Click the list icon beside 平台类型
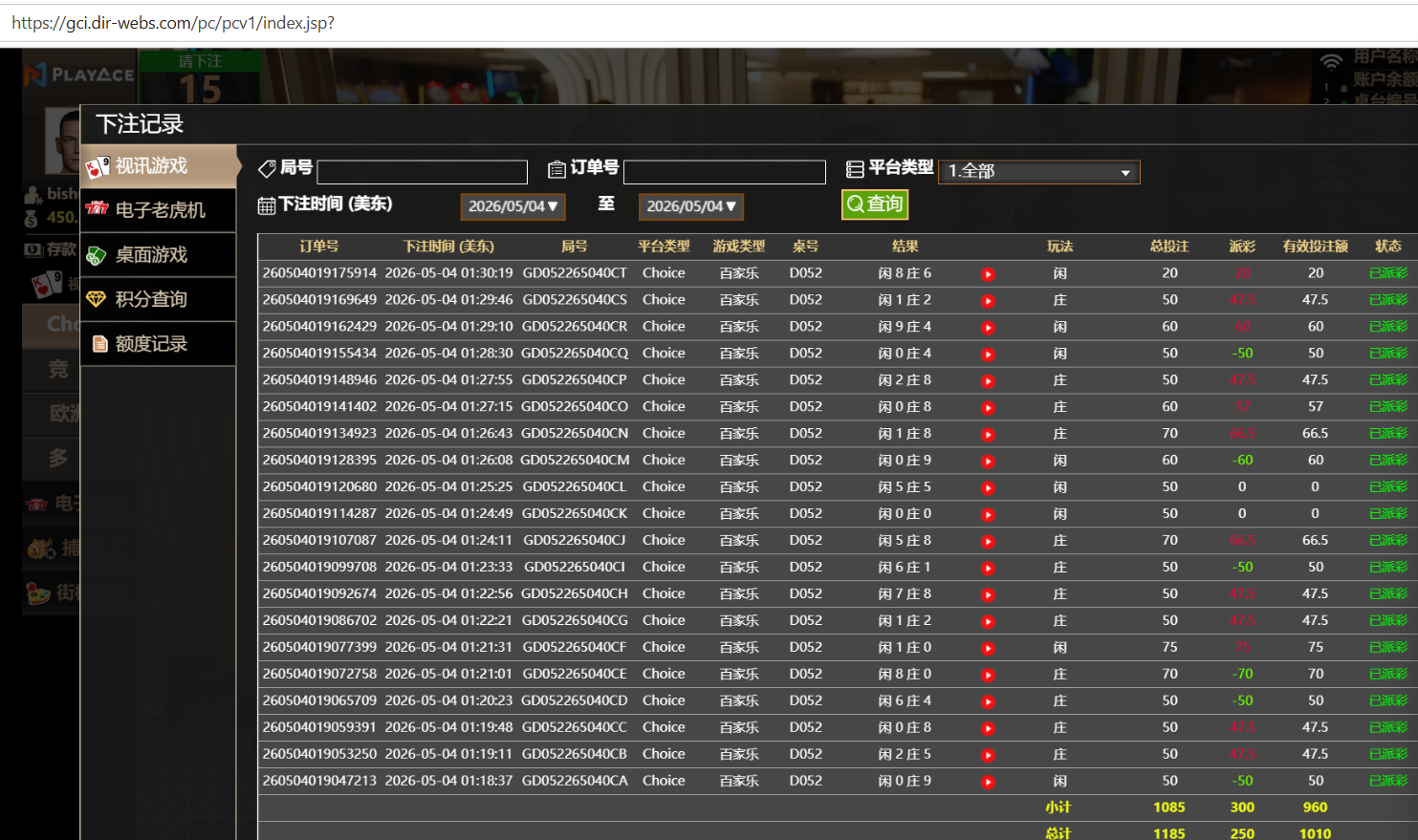This screenshot has width=1418, height=840. [855, 169]
